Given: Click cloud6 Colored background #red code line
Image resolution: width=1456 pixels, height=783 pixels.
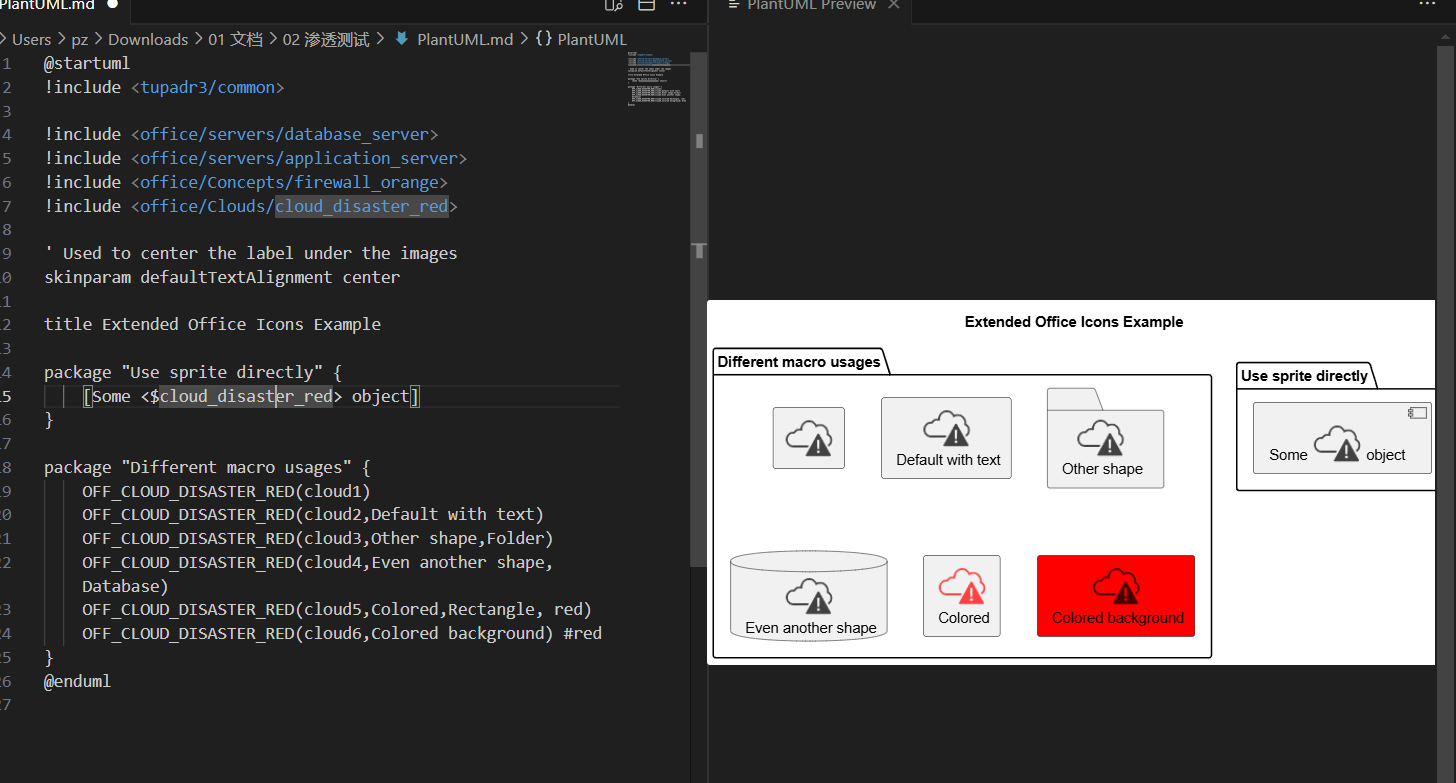Looking at the screenshot, I should (342, 633).
